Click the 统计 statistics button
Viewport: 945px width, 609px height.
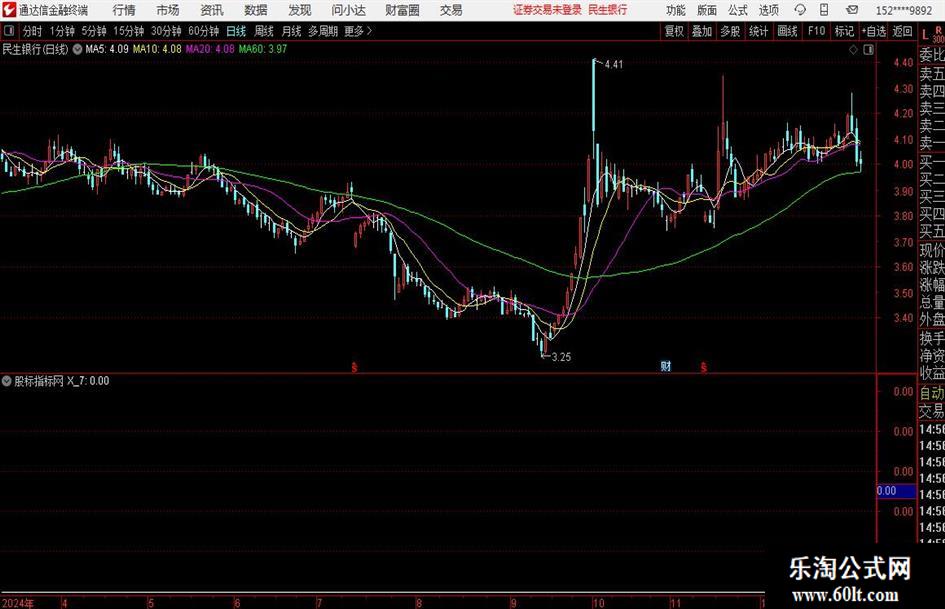tap(758, 31)
